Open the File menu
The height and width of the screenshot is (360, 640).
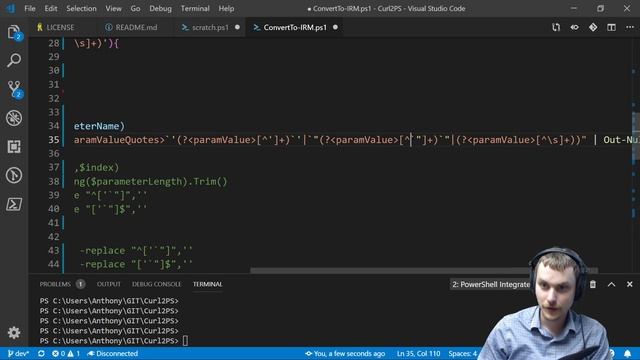tap(30, 9)
